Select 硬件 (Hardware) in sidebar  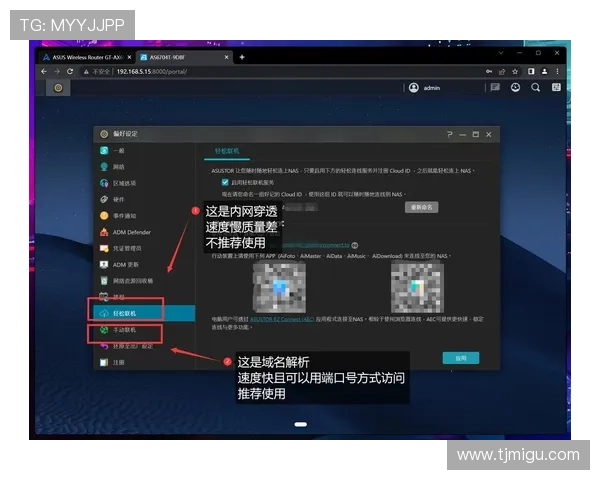(118, 199)
